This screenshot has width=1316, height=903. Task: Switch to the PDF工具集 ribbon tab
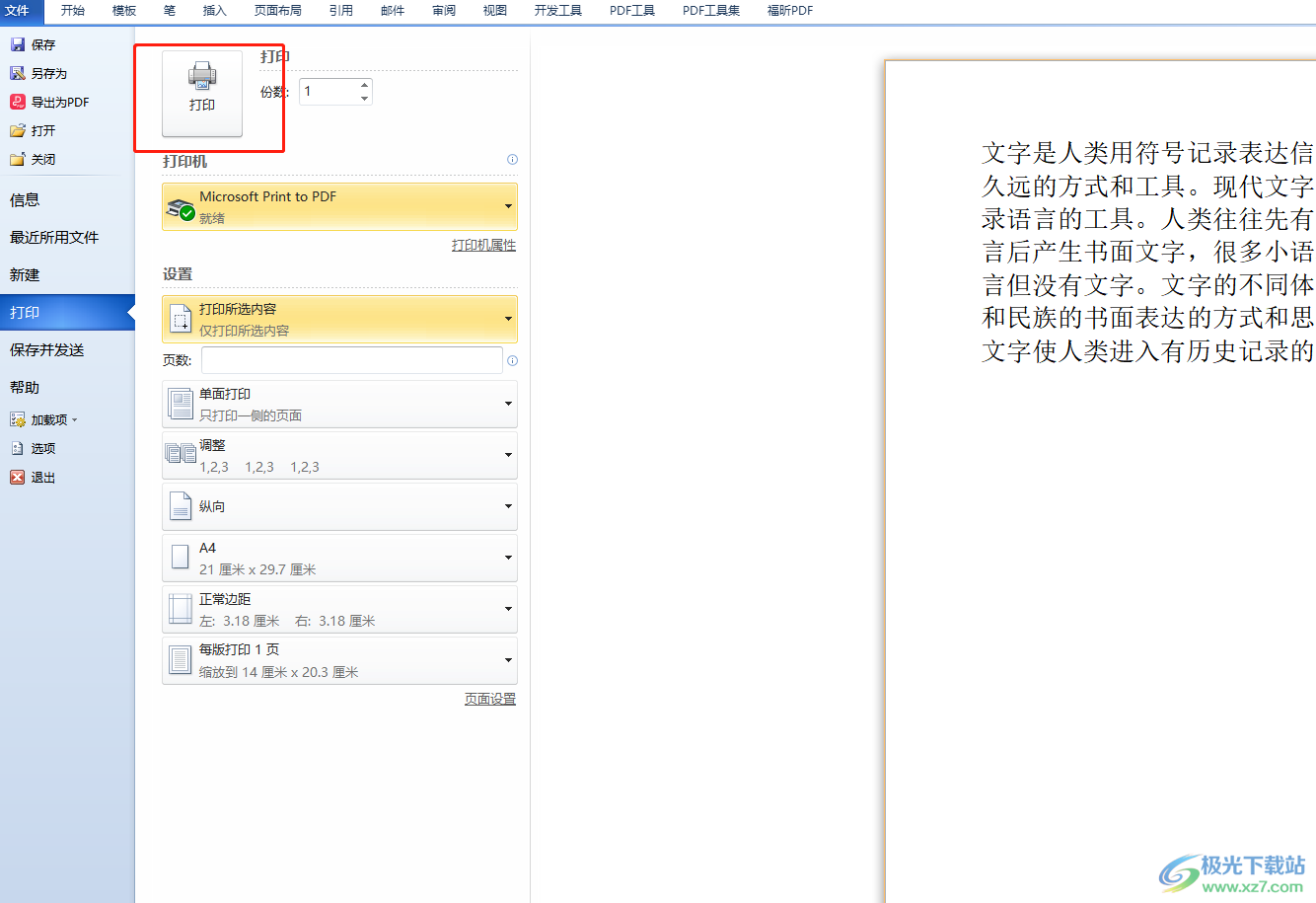[x=711, y=11]
